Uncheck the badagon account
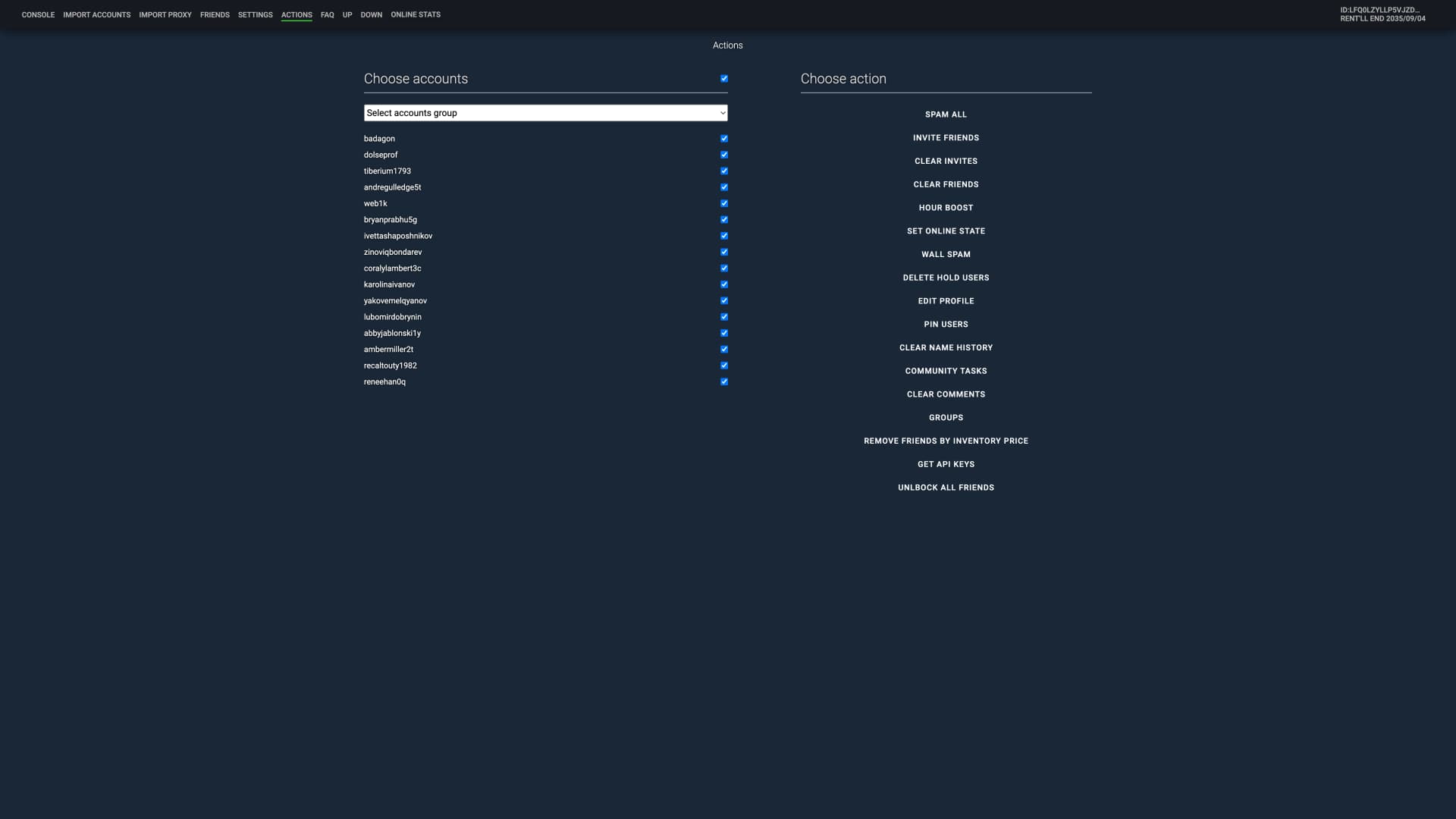The height and width of the screenshot is (819, 1456). 724,139
